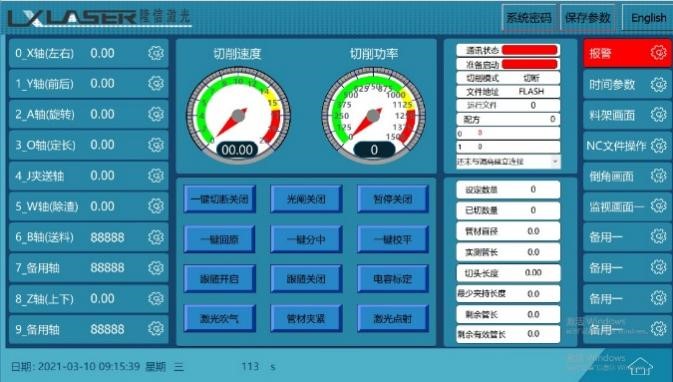
Task: Open gear settings for 8_Z轴(上下)
Action: pyautogui.click(x=156, y=298)
